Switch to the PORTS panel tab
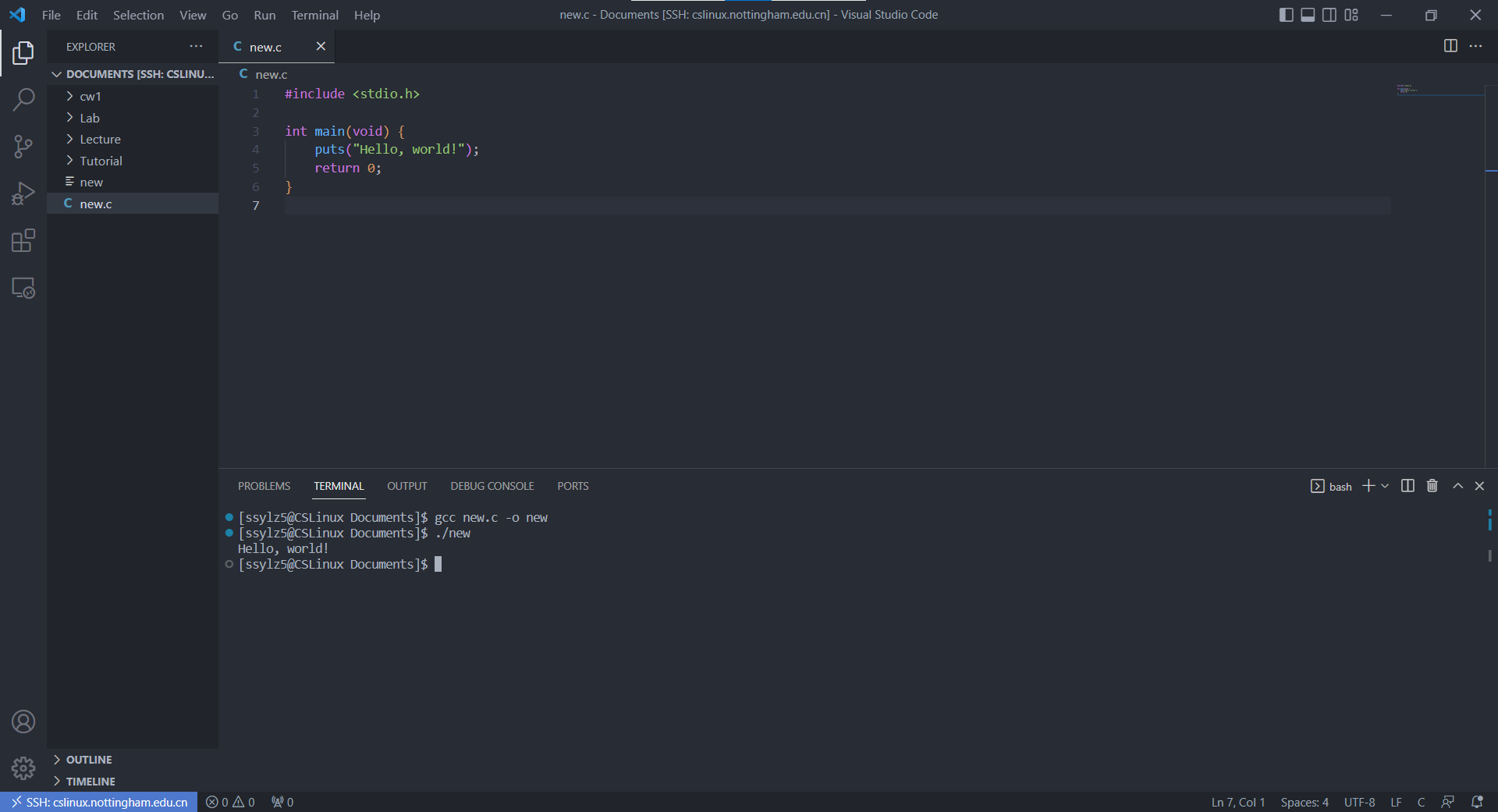 pos(573,486)
